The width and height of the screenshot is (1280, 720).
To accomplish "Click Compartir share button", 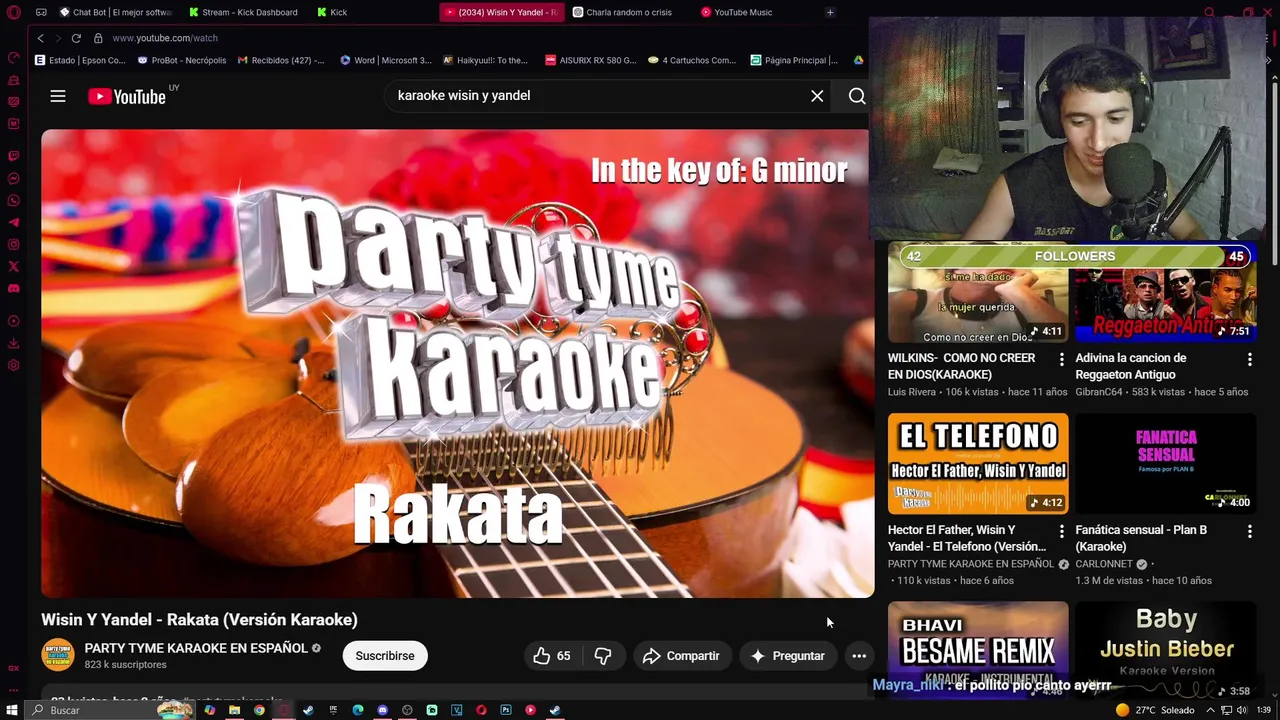I will [x=681, y=656].
